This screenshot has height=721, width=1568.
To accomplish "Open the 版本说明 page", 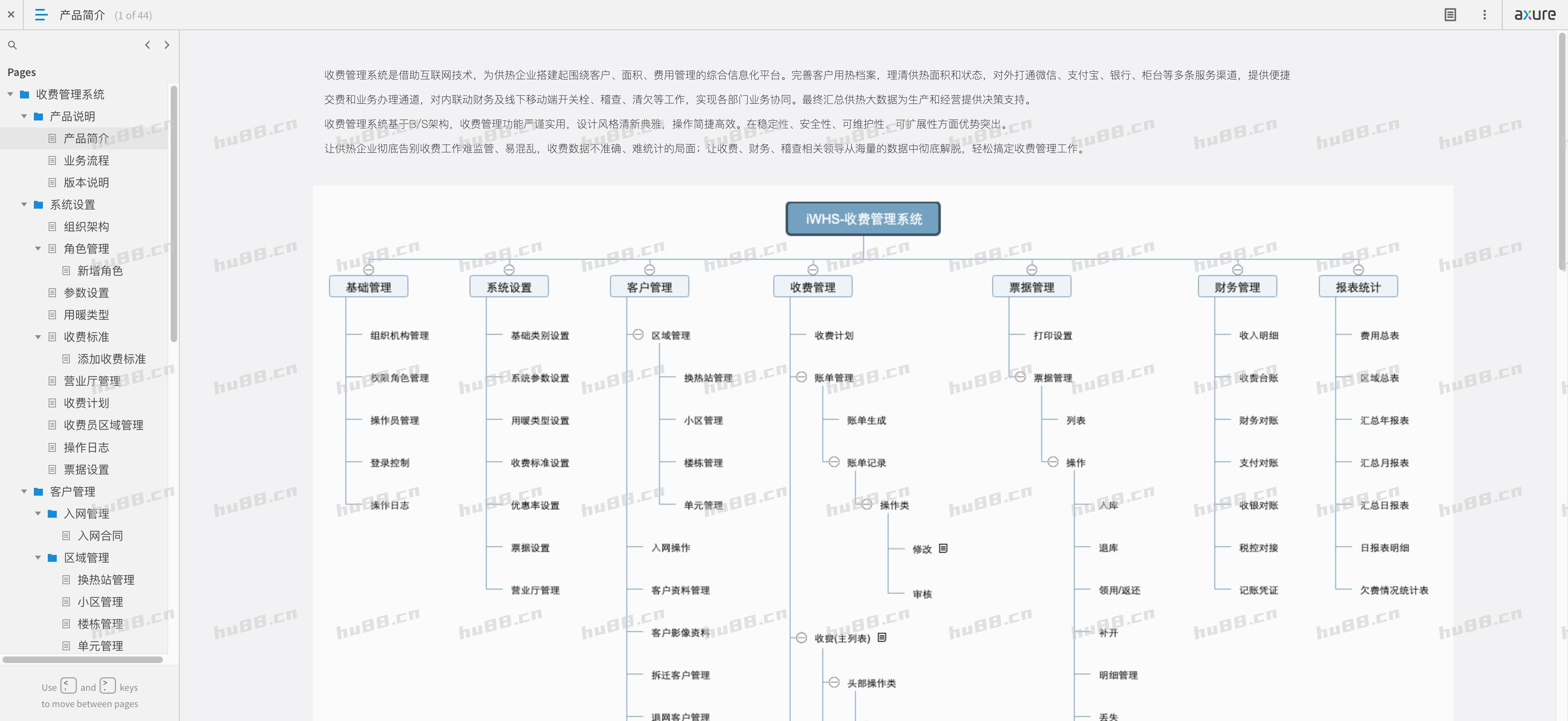I will [86, 182].
